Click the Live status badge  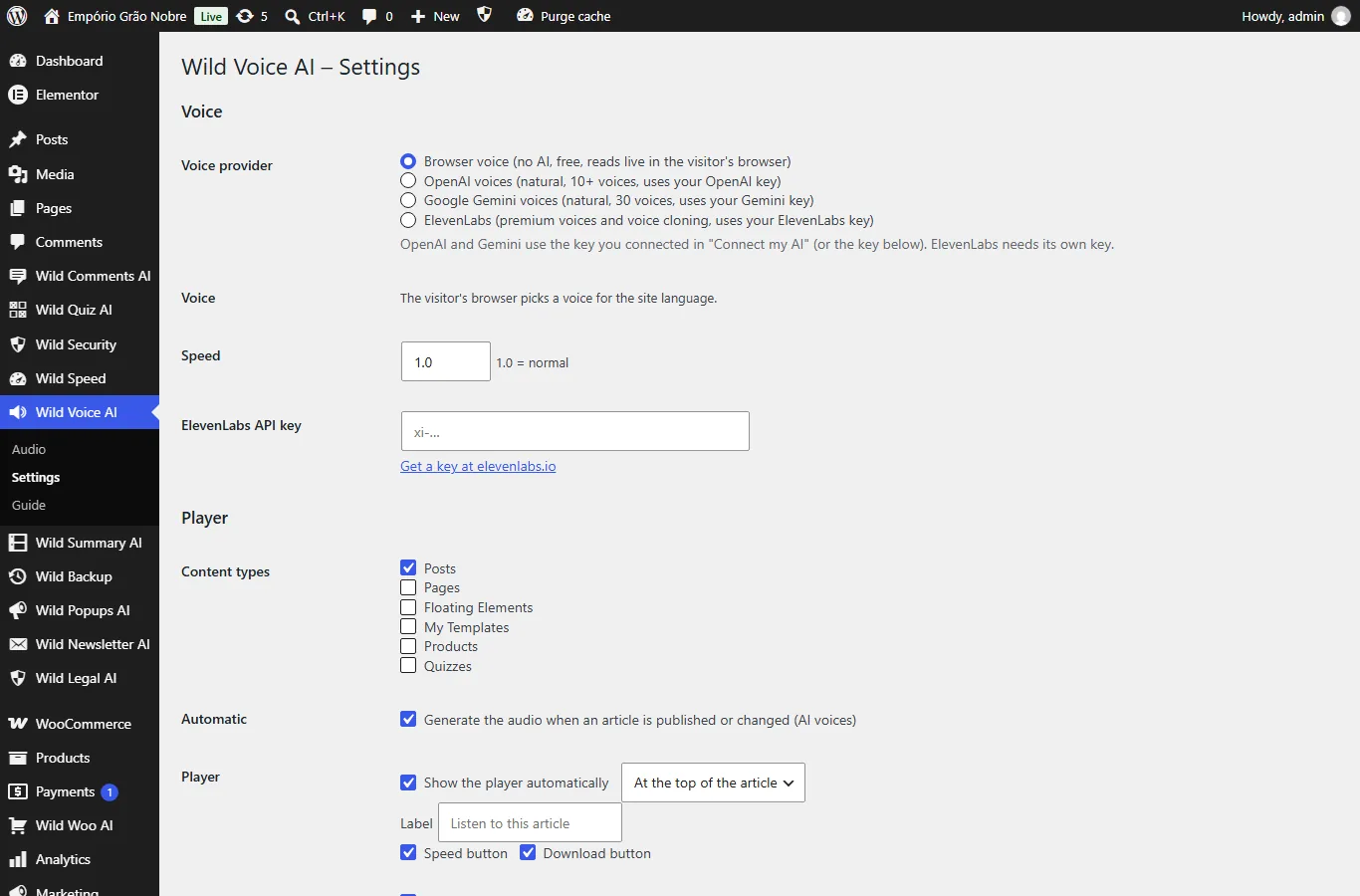(x=211, y=16)
